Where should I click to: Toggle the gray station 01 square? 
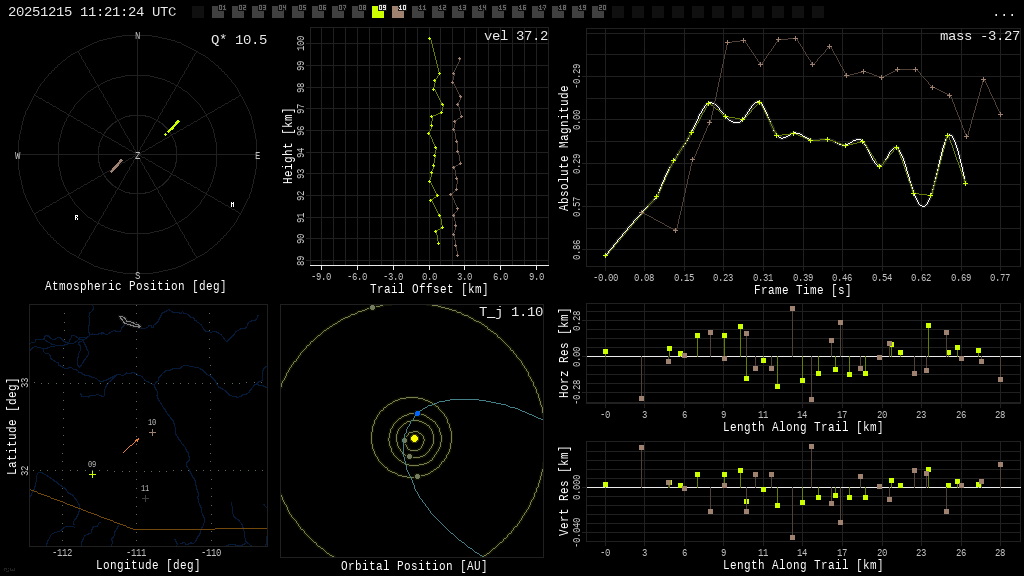pyautogui.click(x=218, y=12)
